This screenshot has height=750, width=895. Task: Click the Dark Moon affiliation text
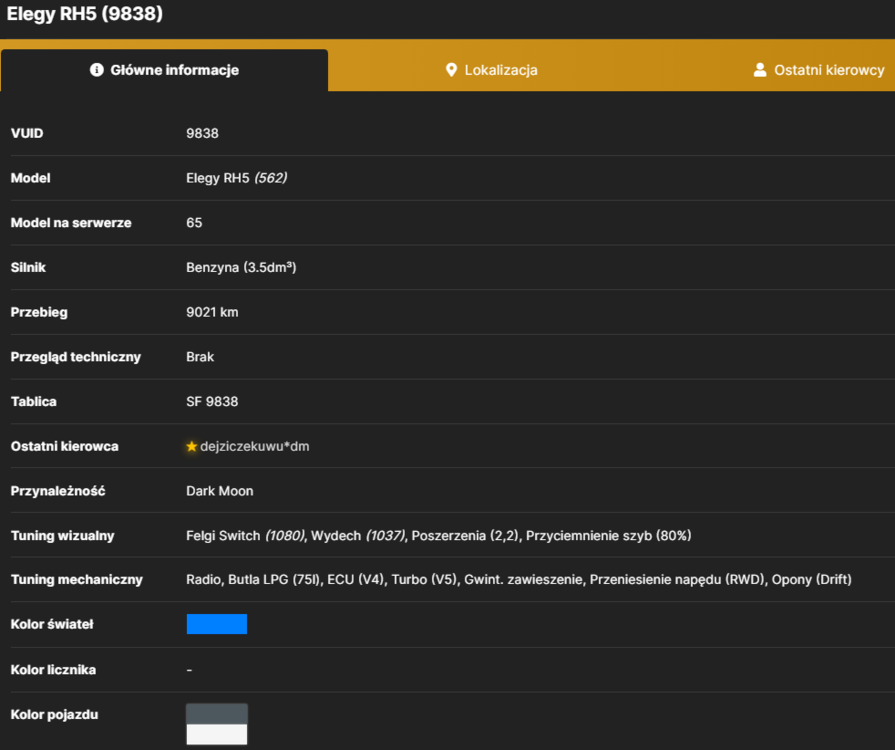pos(220,491)
